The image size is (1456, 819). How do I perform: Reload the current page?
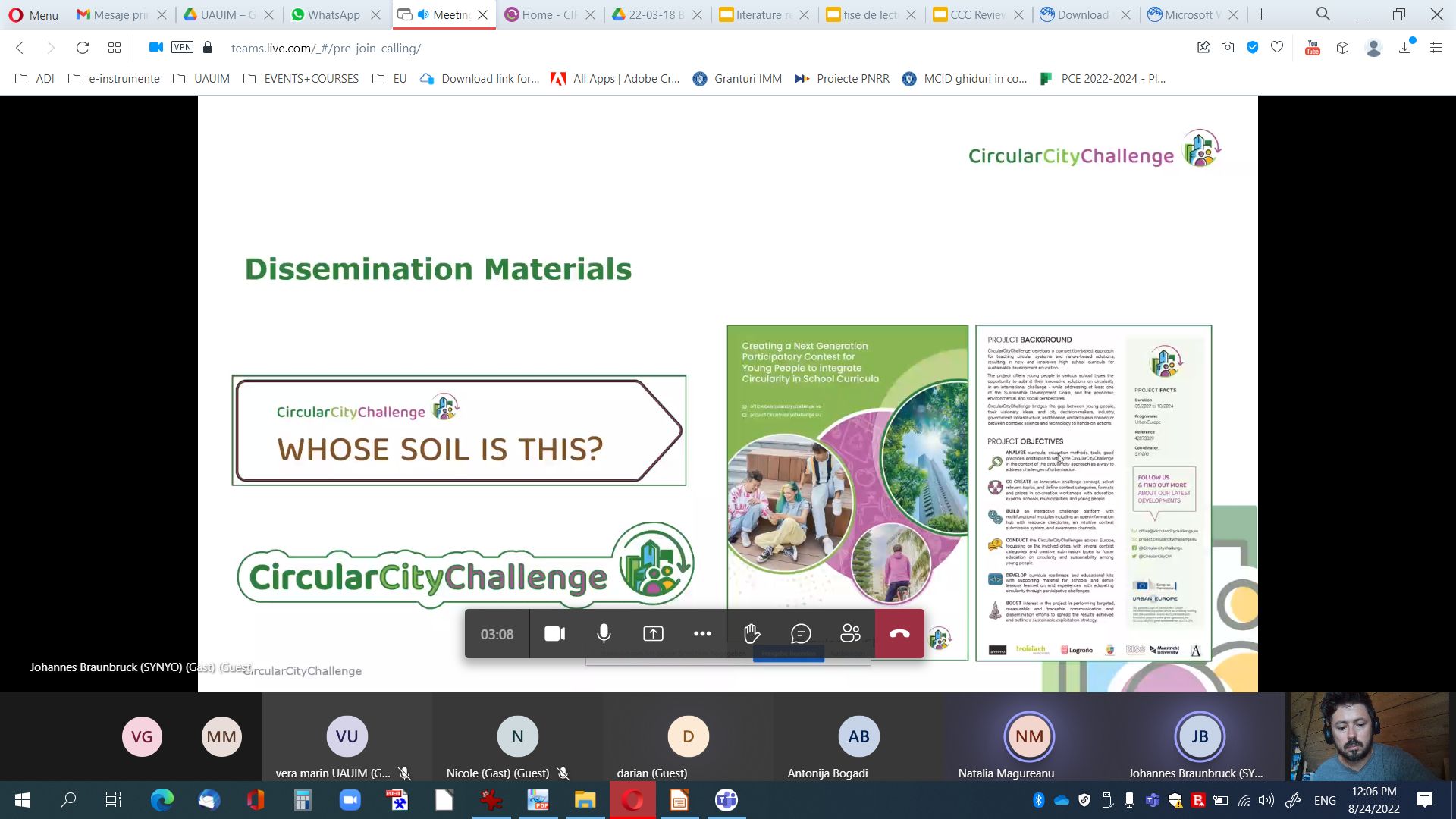[x=83, y=48]
